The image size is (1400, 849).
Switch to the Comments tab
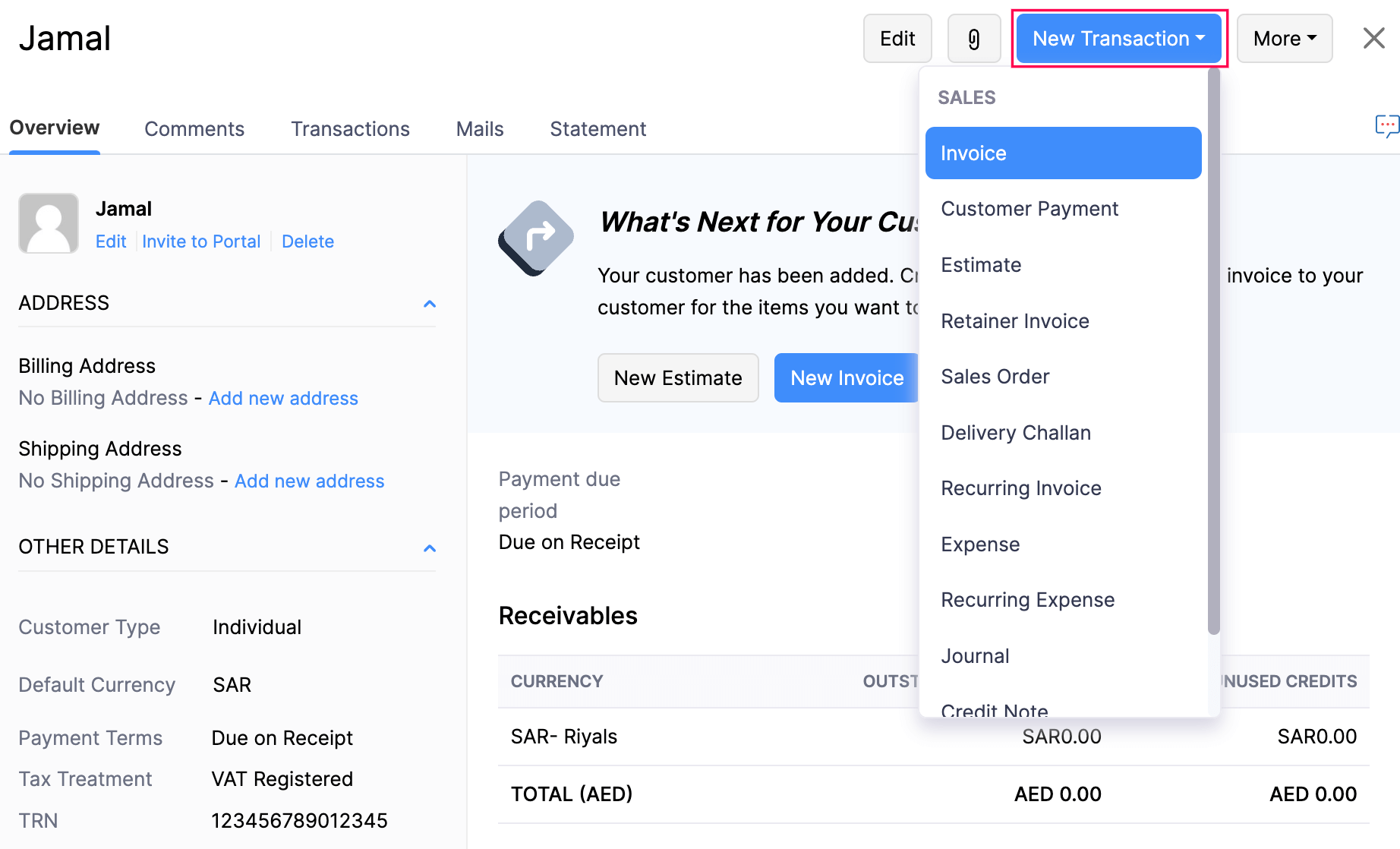point(194,129)
